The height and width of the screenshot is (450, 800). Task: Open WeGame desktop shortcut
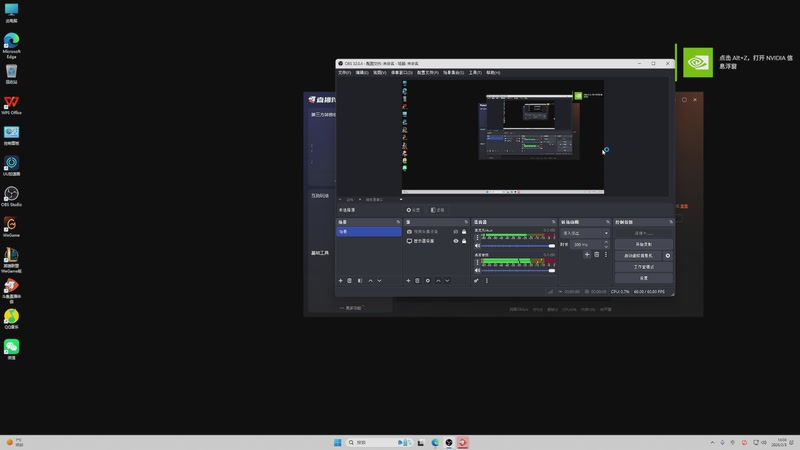11,227
